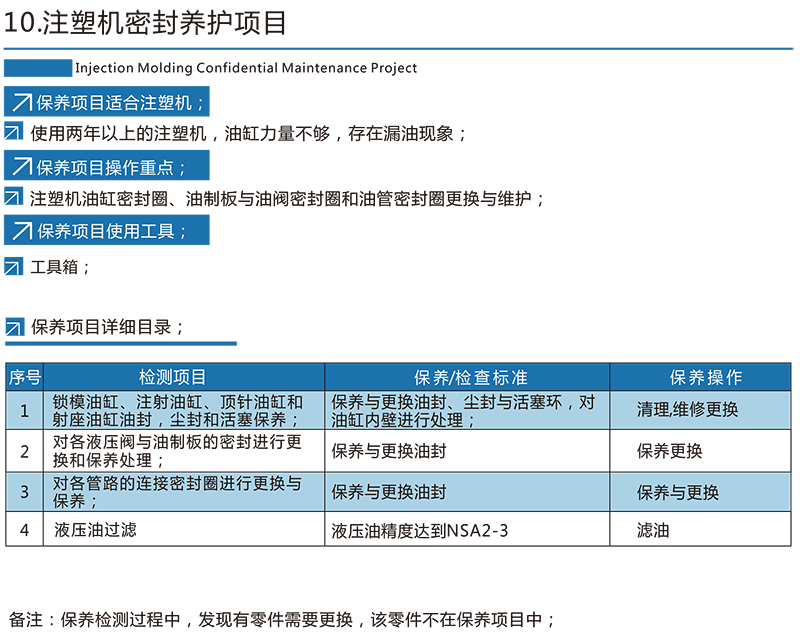The width and height of the screenshot is (800, 640).
Task: Click the row number 2 cell
Action: tap(24, 451)
